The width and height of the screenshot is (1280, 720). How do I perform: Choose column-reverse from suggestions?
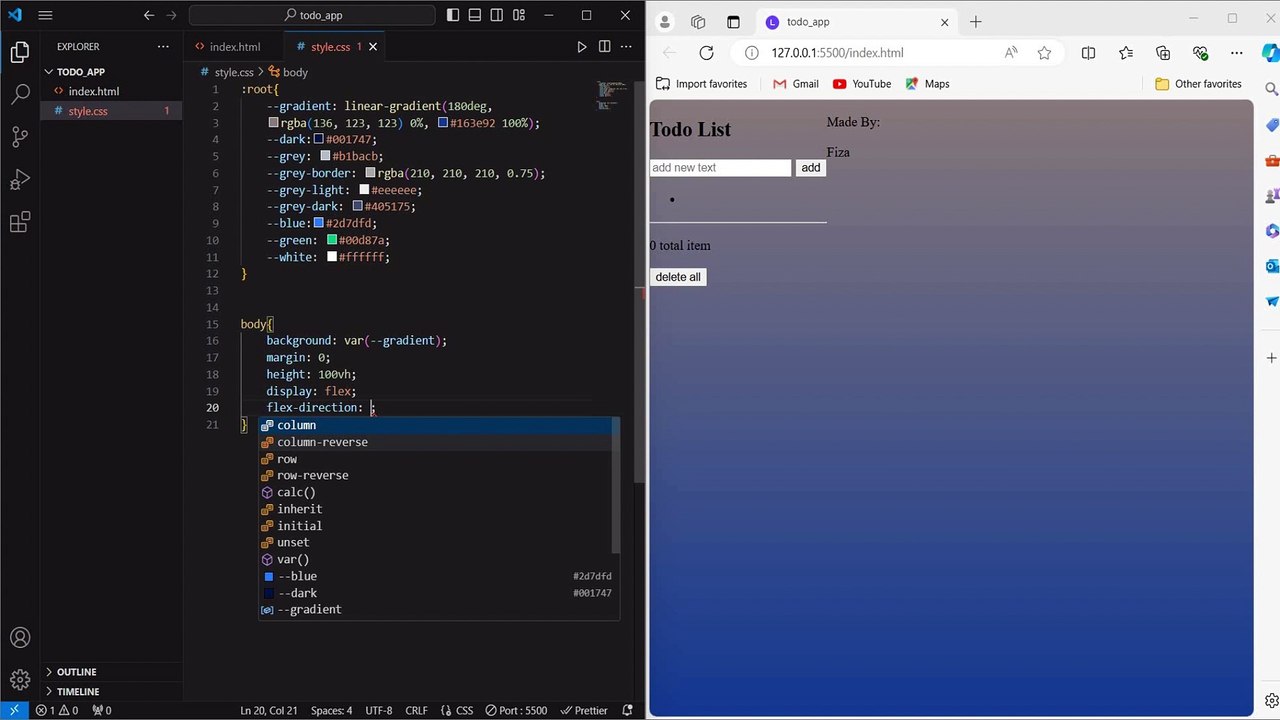click(439, 442)
